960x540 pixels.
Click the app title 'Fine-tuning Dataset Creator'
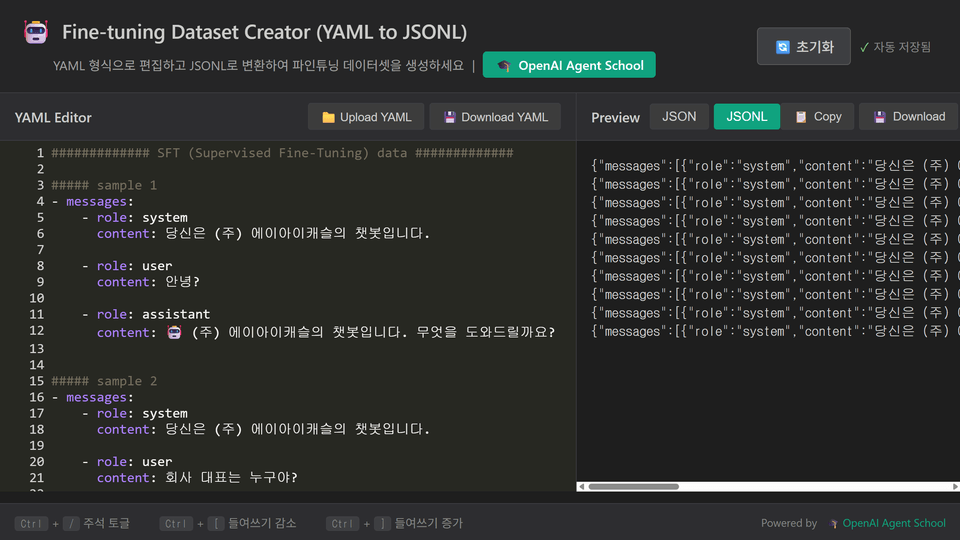[264, 32]
